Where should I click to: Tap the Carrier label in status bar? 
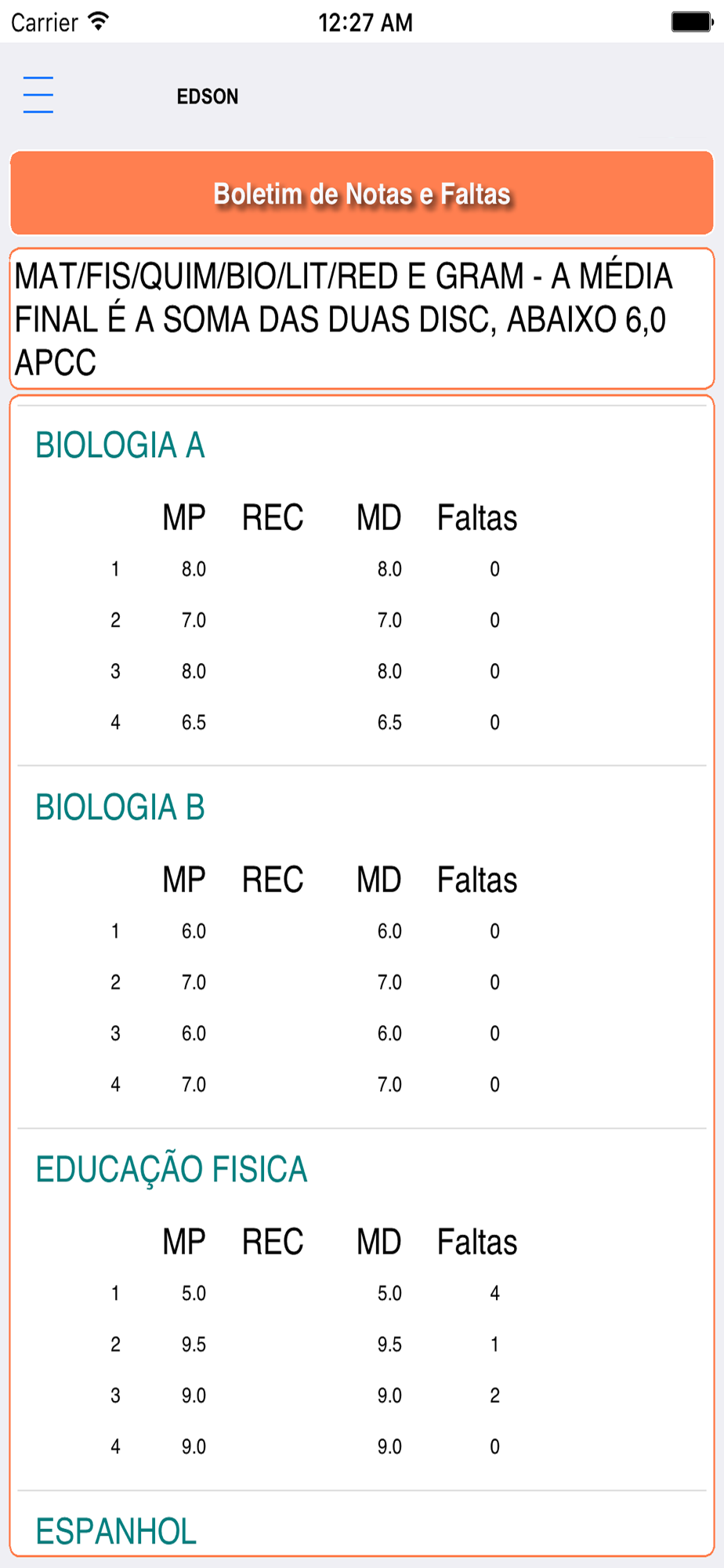point(45,22)
